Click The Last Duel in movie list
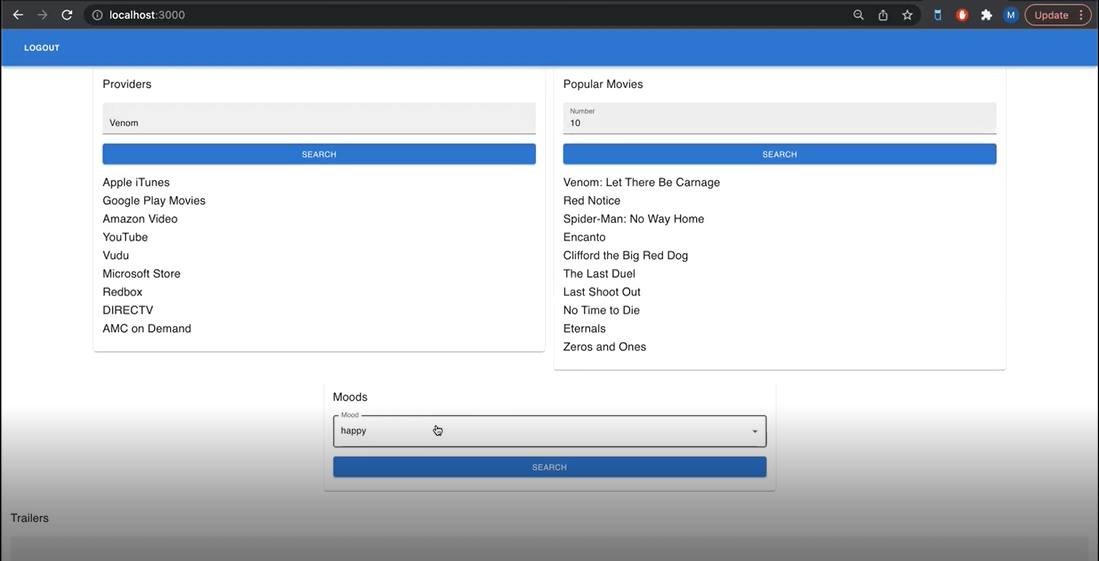The height and width of the screenshot is (561, 1099). pos(599,273)
